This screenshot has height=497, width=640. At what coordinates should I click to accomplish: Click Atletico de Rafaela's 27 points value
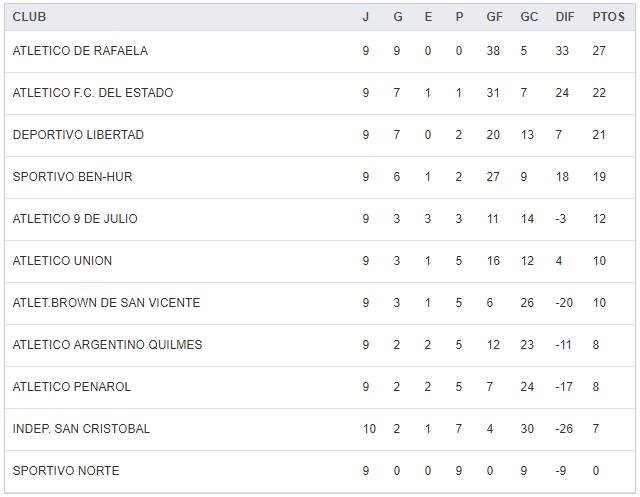601,51
